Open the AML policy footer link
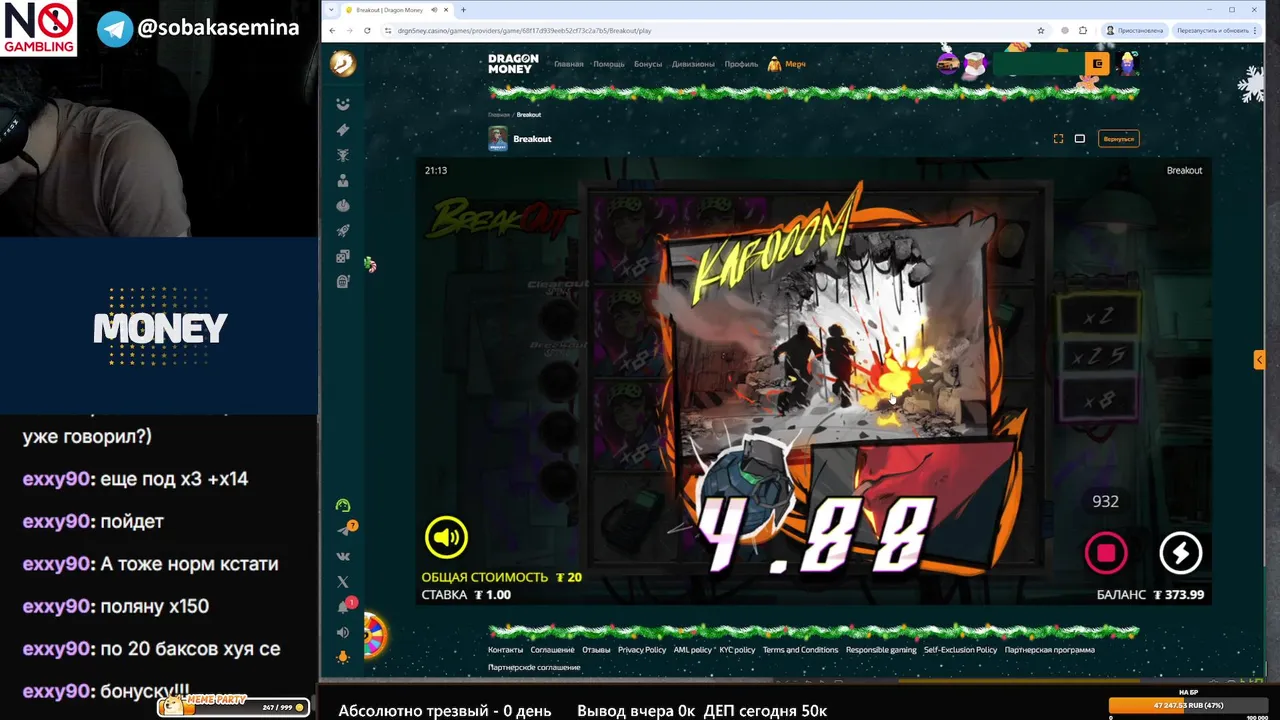The image size is (1280, 720). click(693, 650)
